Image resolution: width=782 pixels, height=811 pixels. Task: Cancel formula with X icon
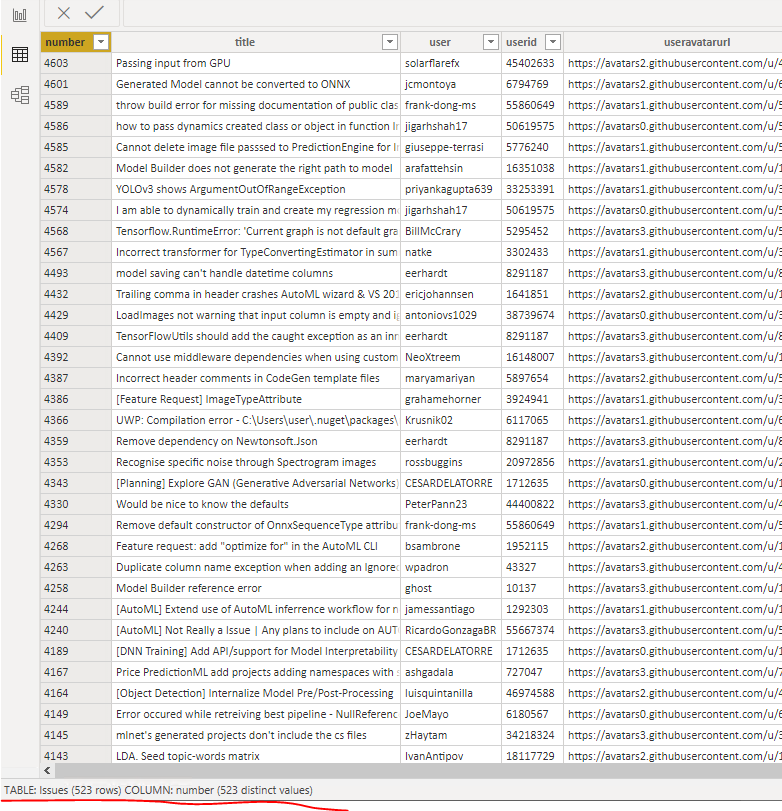pos(64,13)
